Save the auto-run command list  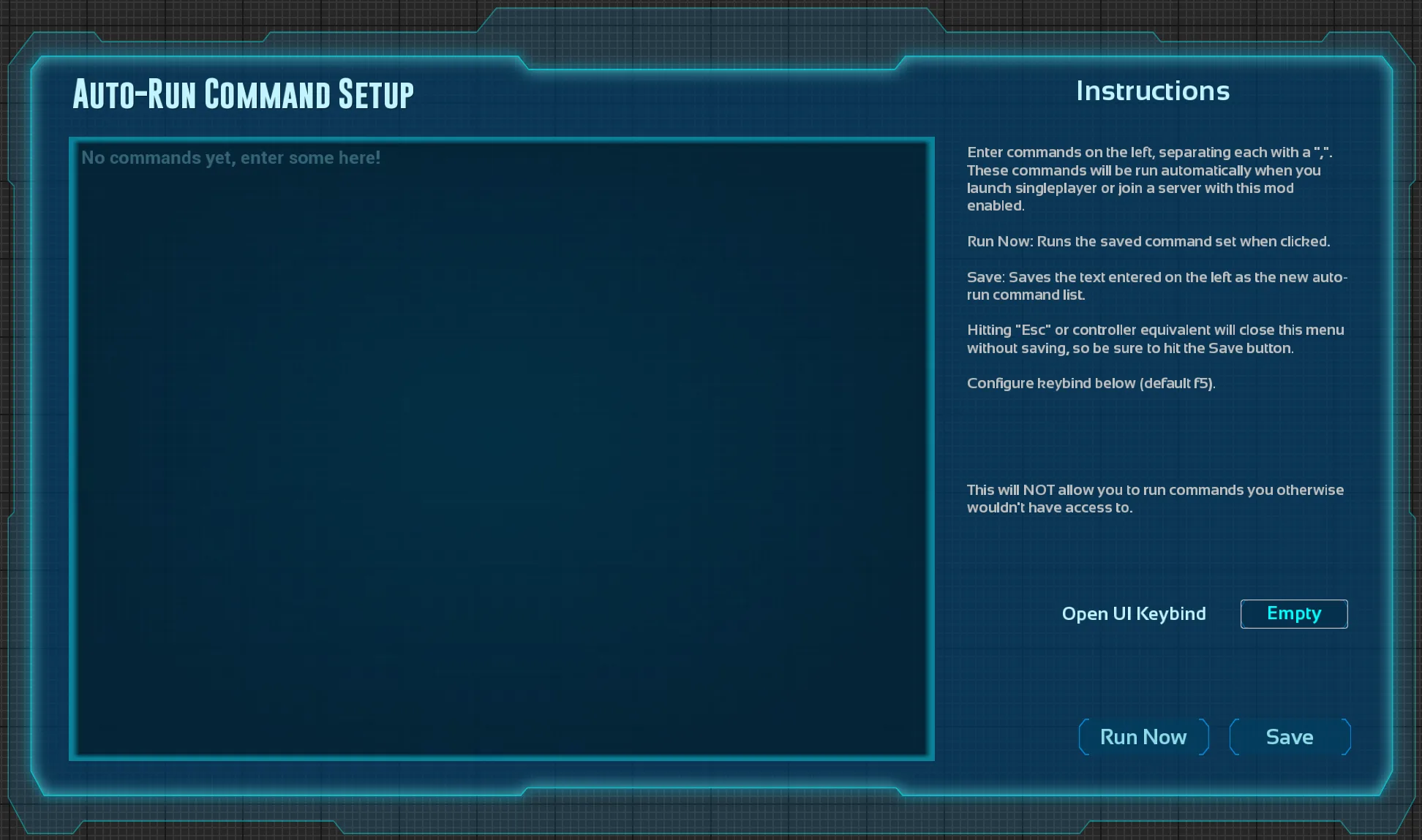pyautogui.click(x=1290, y=737)
